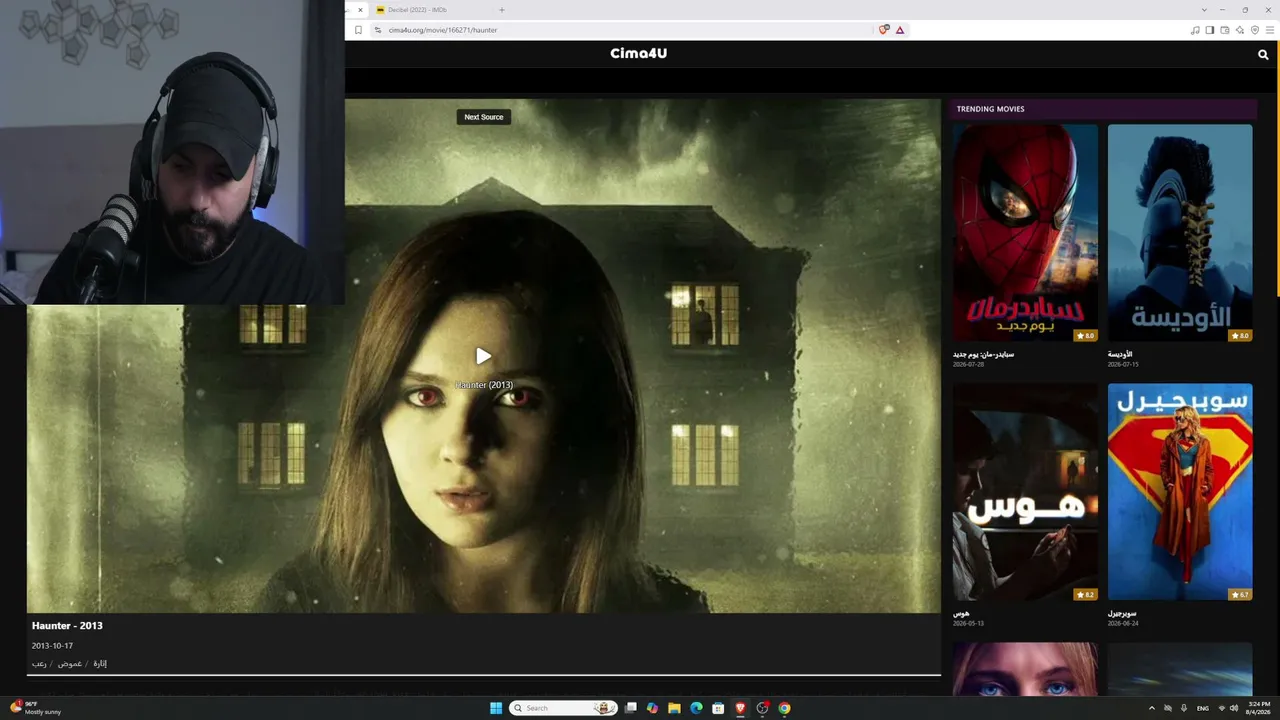This screenshot has width=1280, height=720.
Task: Switch to the Decibel (2022) IMDb tab
Action: click(430, 10)
